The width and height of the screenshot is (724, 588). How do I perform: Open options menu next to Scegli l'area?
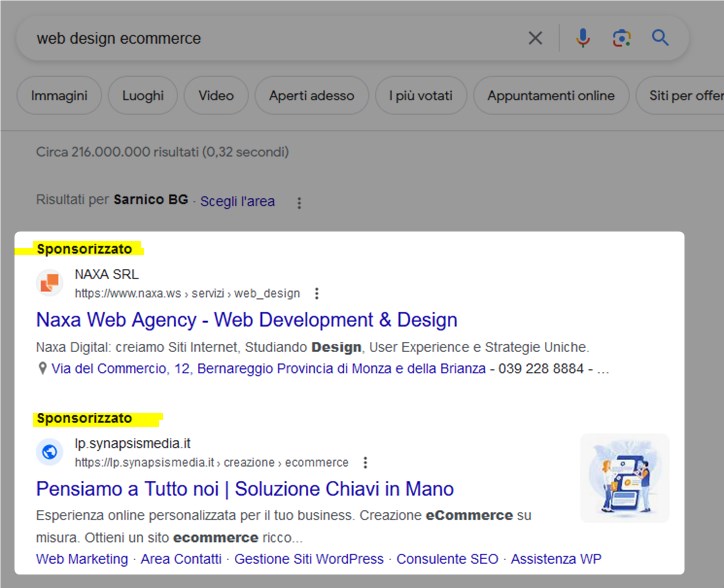tap(299, 203)
